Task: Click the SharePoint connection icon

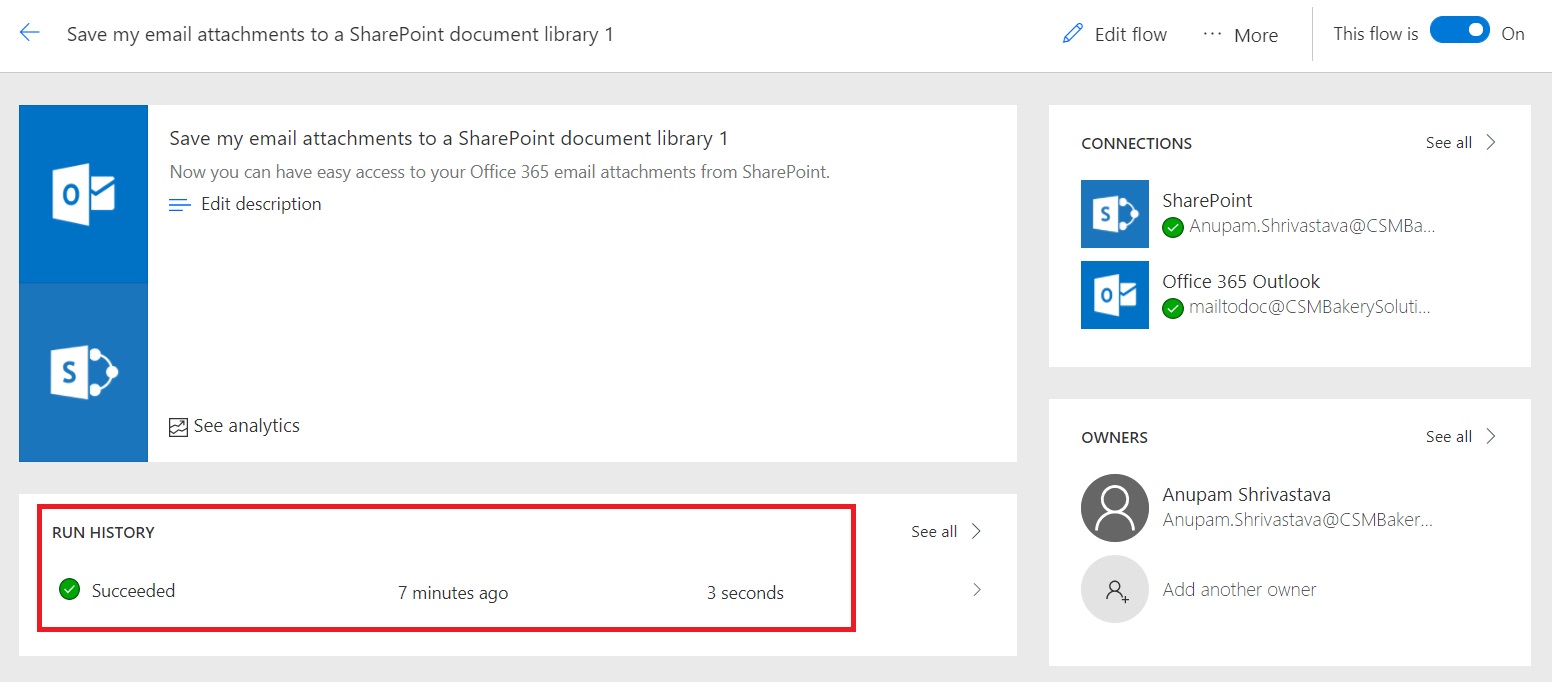Action: pyautogui.click(x=1115, y=214)
